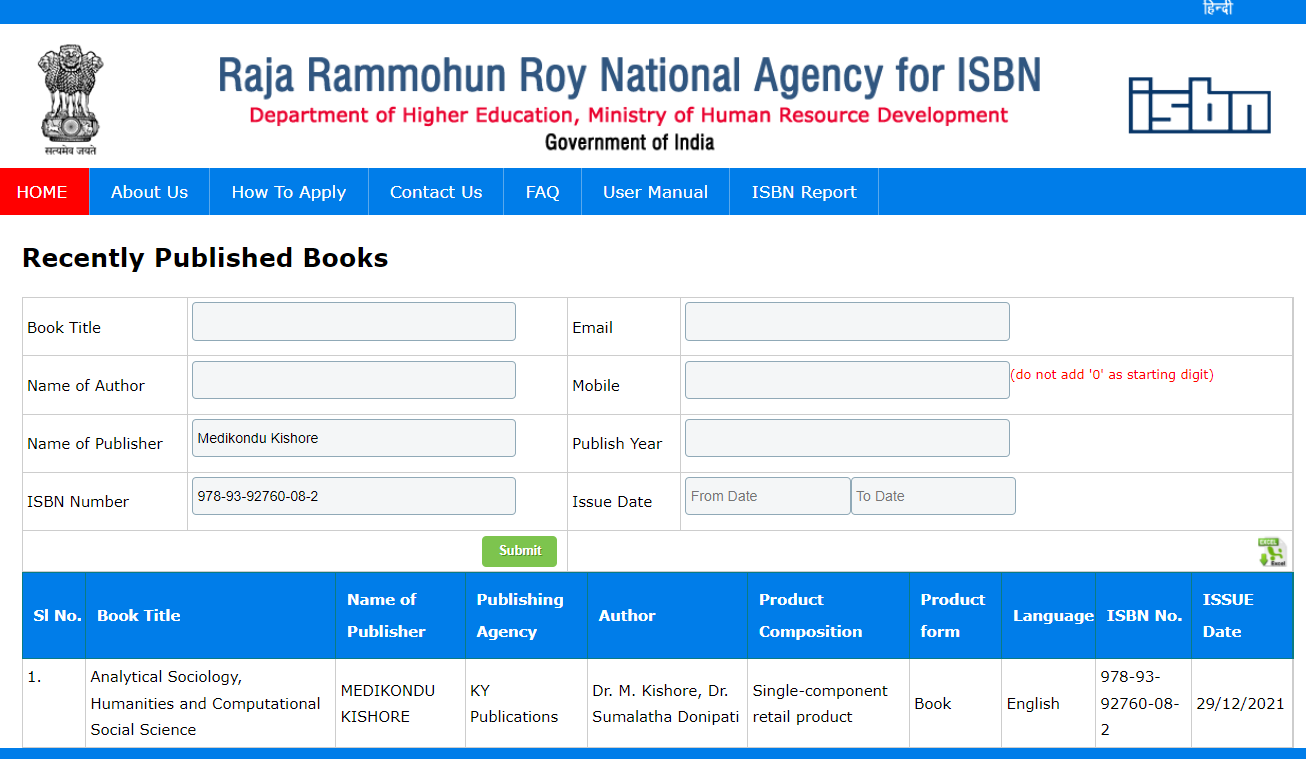This screenshot has width=1306, height=759.
Task: Open the Contact Us page
Action: (436, 192)
